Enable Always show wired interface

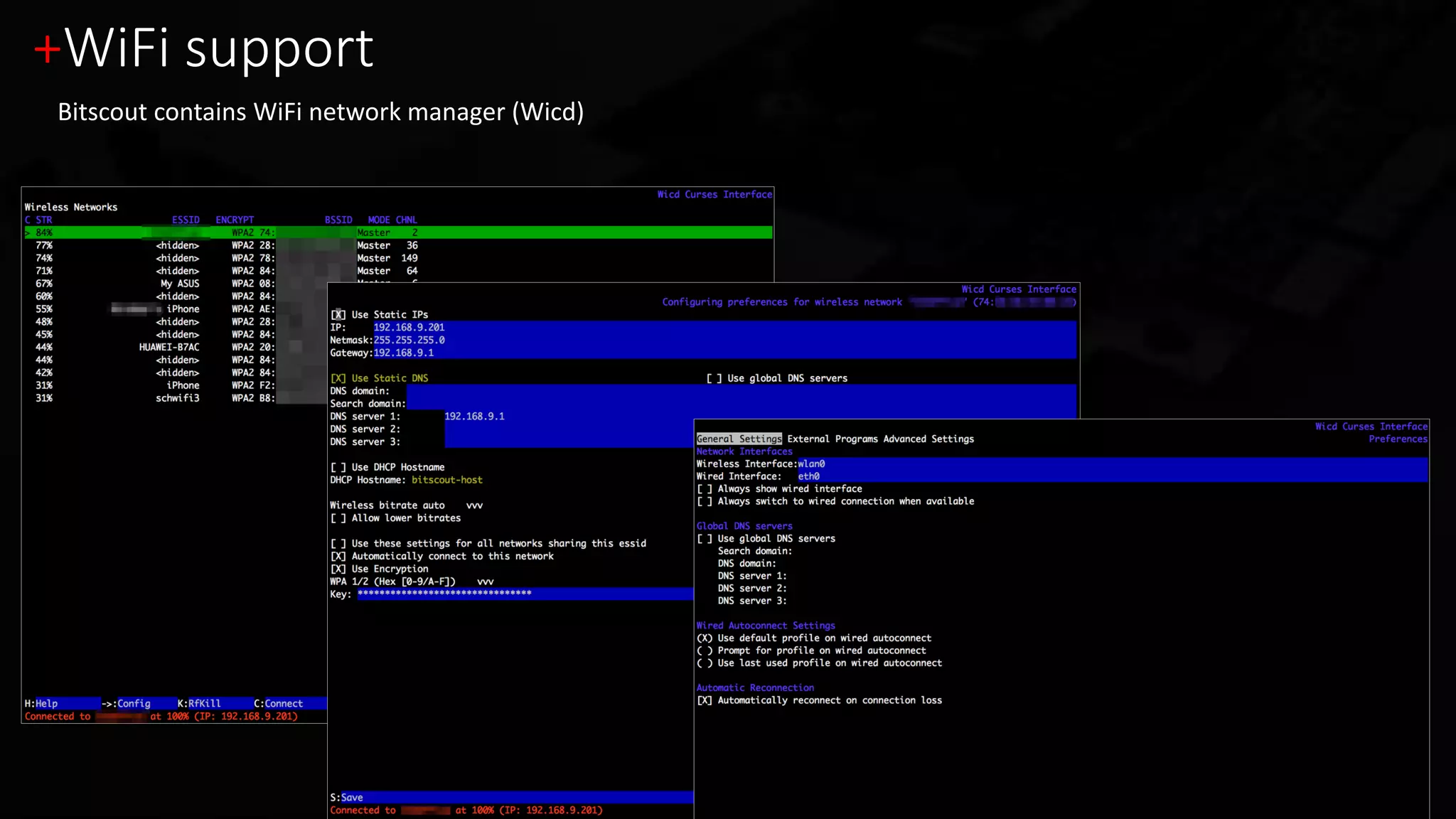[704, 489]
